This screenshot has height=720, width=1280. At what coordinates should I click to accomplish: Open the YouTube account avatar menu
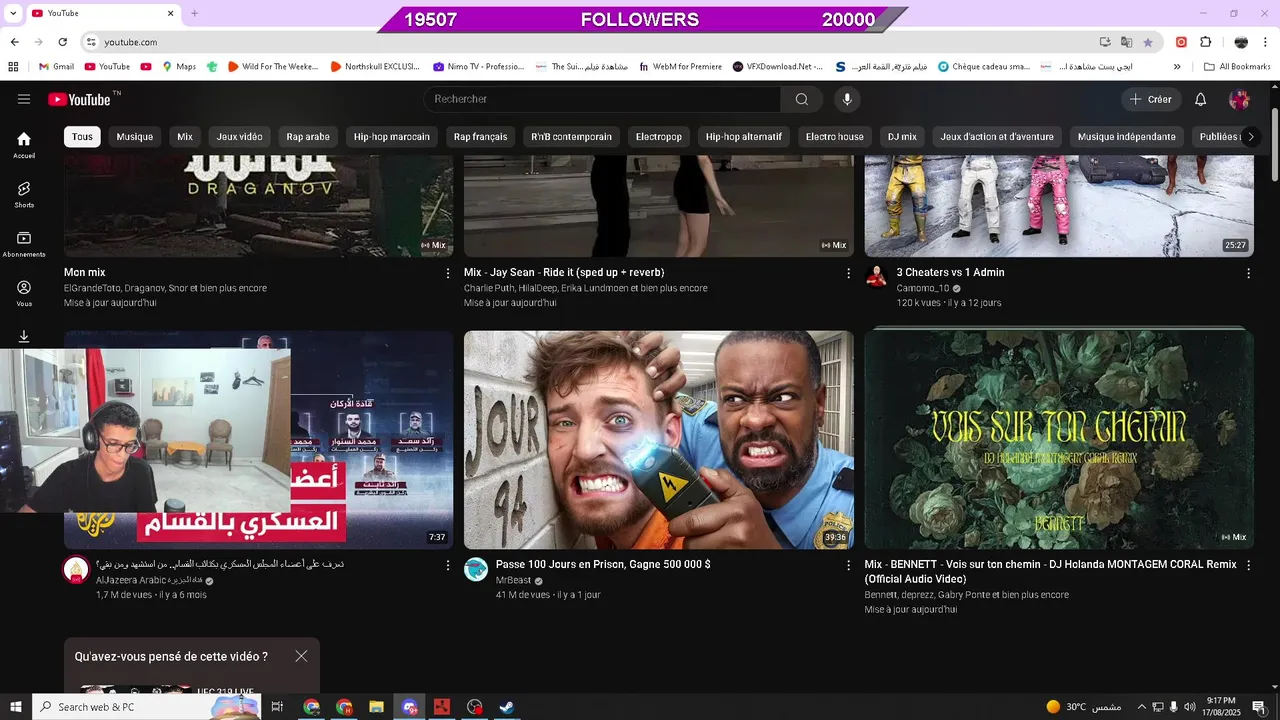(x=1239, y=99)
